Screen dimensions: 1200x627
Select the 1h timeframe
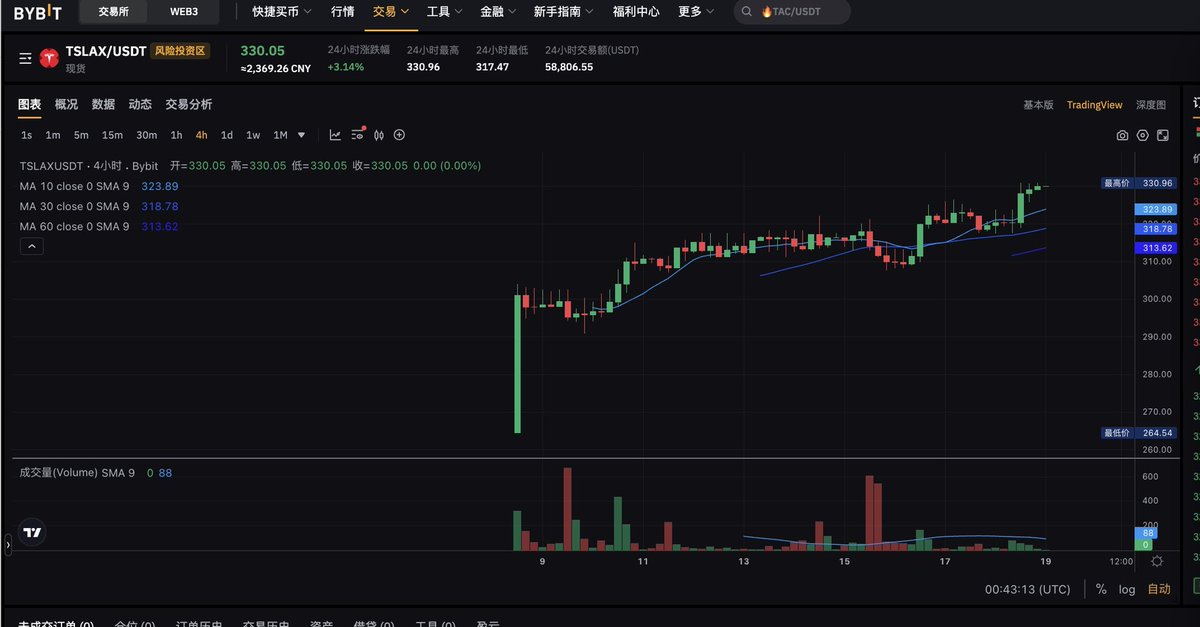[x=176, y=135]
